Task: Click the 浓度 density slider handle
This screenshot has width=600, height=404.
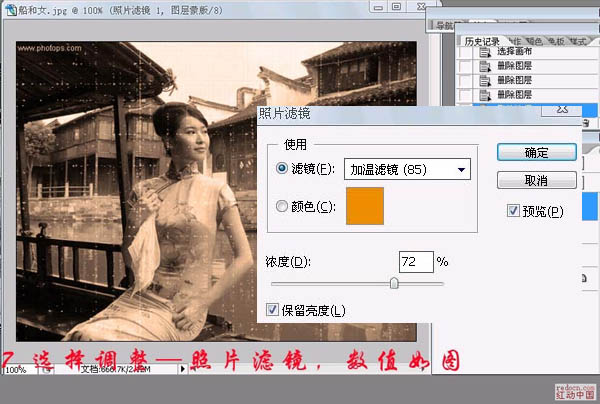Action: click(394, 283)
